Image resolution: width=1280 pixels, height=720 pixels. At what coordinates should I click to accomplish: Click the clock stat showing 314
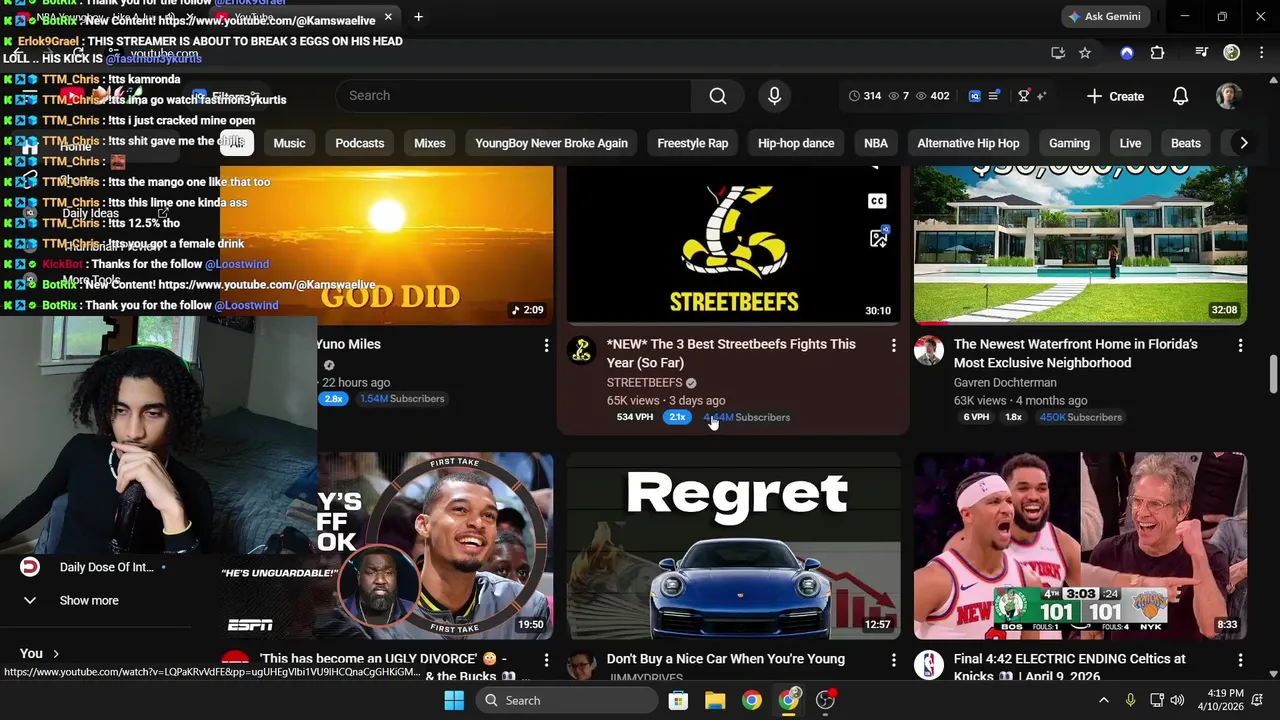[x=865, y=96]
